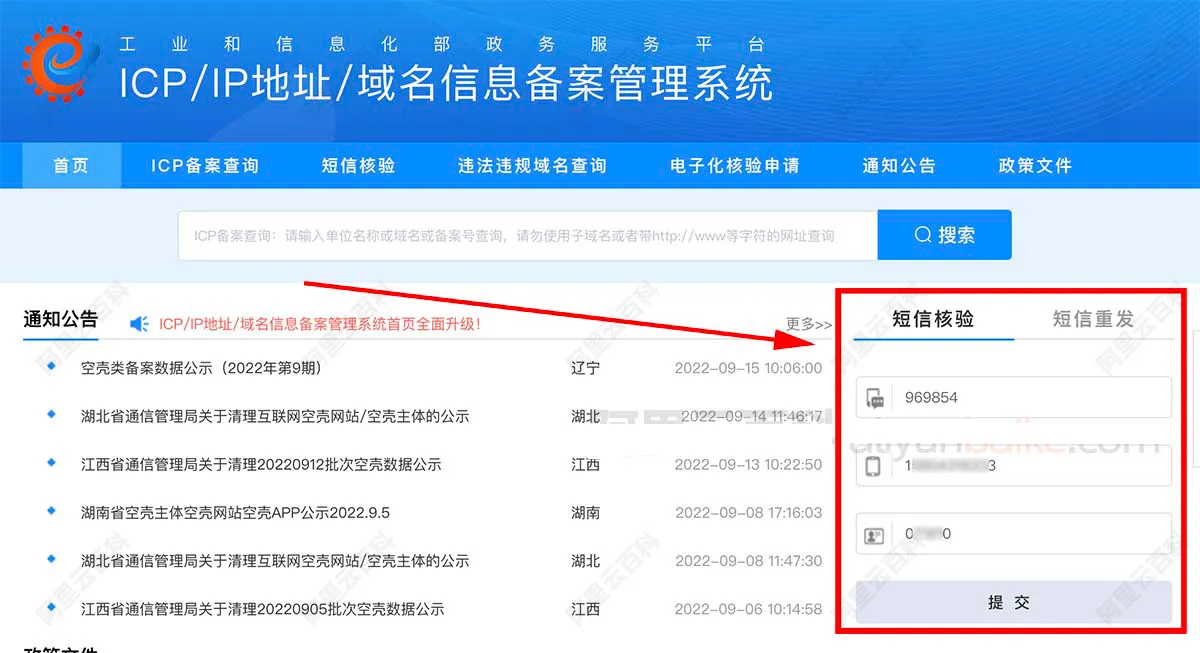Click the ID card icon in the third input field
The height and width of the screenshot is (653, 1200).
[873, 534]
